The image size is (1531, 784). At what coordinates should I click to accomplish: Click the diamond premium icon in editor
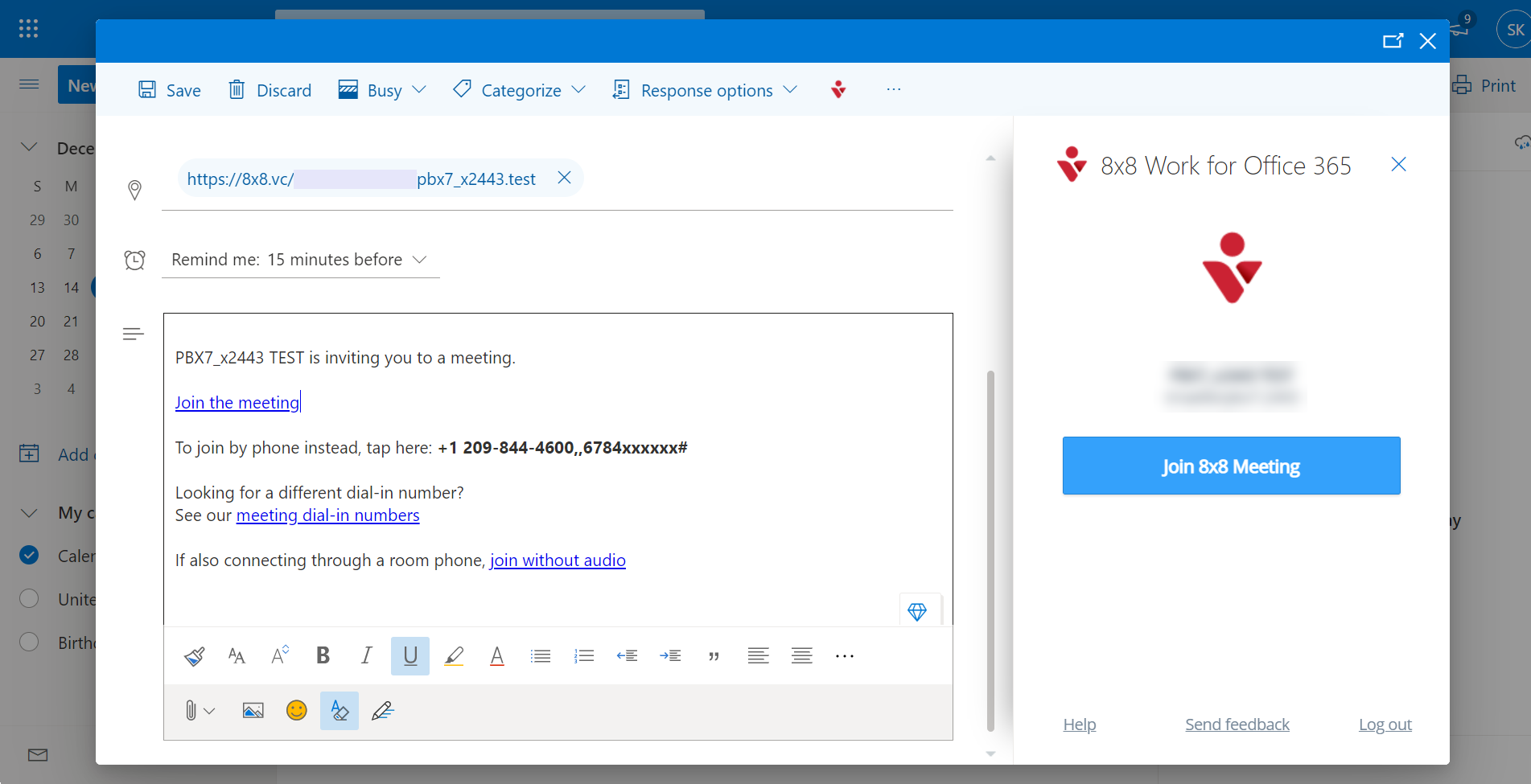(x=917, y=612)
